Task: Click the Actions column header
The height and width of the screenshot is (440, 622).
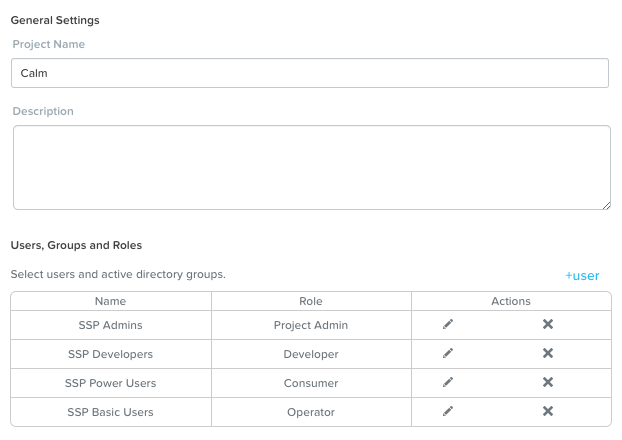Action: [511, 301]
